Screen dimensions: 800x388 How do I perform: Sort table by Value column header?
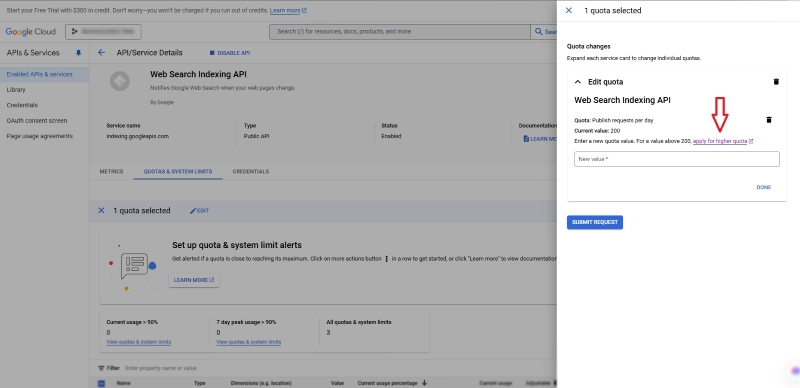(x=337, y=383)
